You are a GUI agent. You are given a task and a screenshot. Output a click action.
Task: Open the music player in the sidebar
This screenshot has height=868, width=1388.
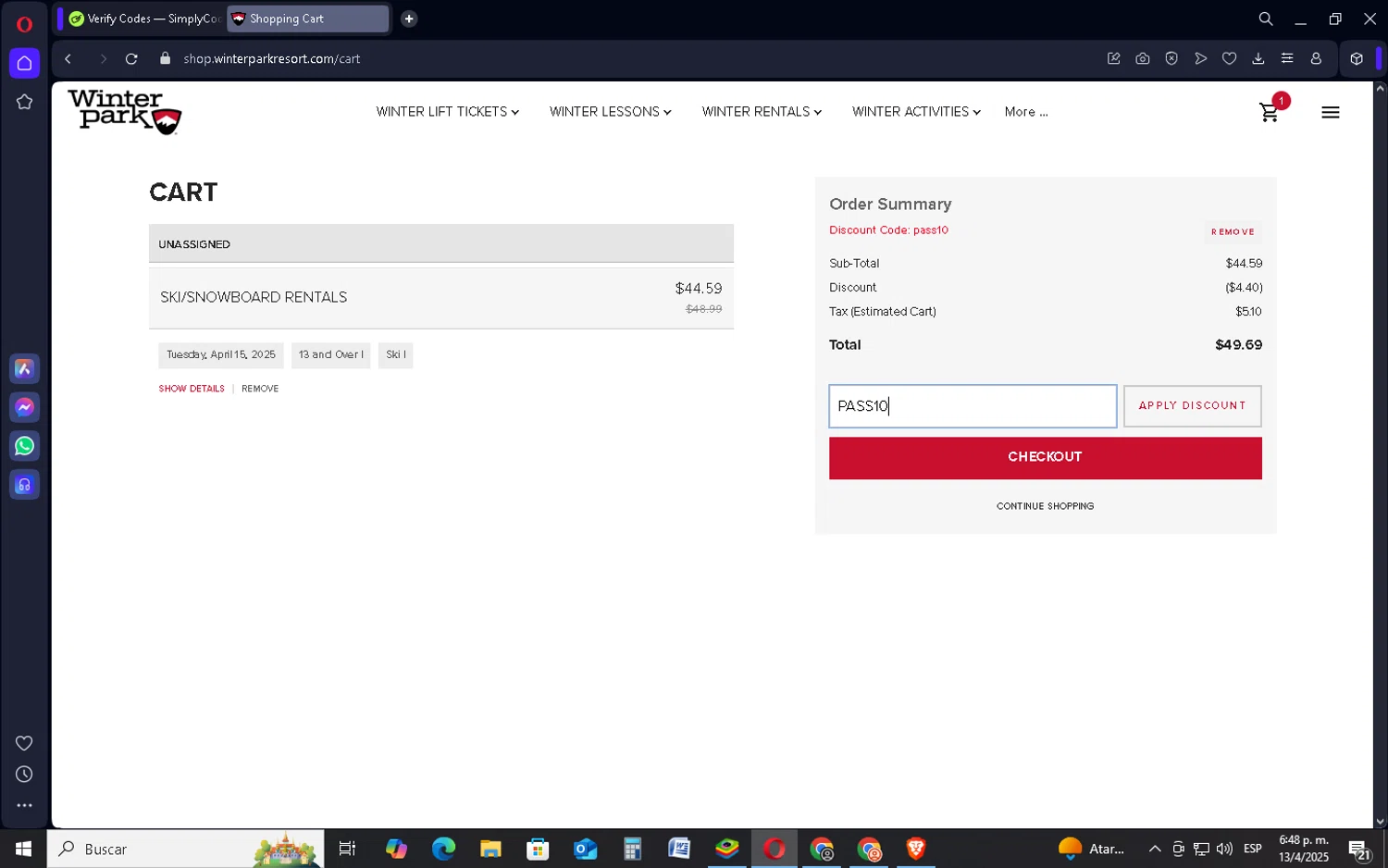pos(24,485)
